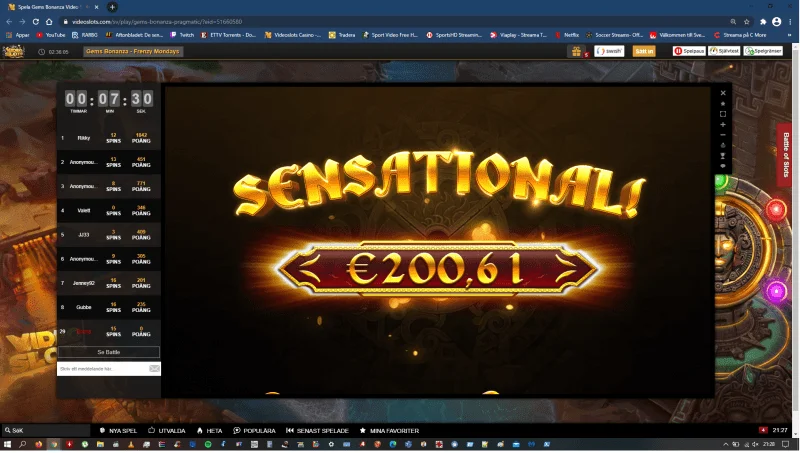
Task: Reload the page with refresh icon
Action: pyautogui.click(x=36, y=21)
